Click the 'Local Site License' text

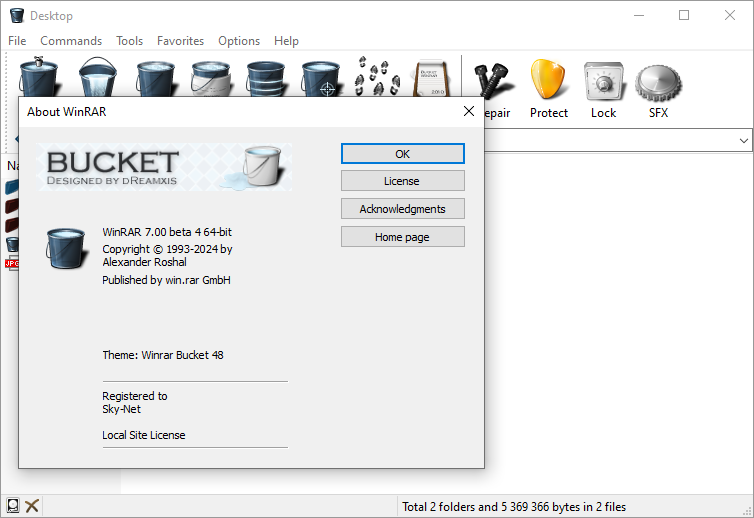(x=144, y=435)
